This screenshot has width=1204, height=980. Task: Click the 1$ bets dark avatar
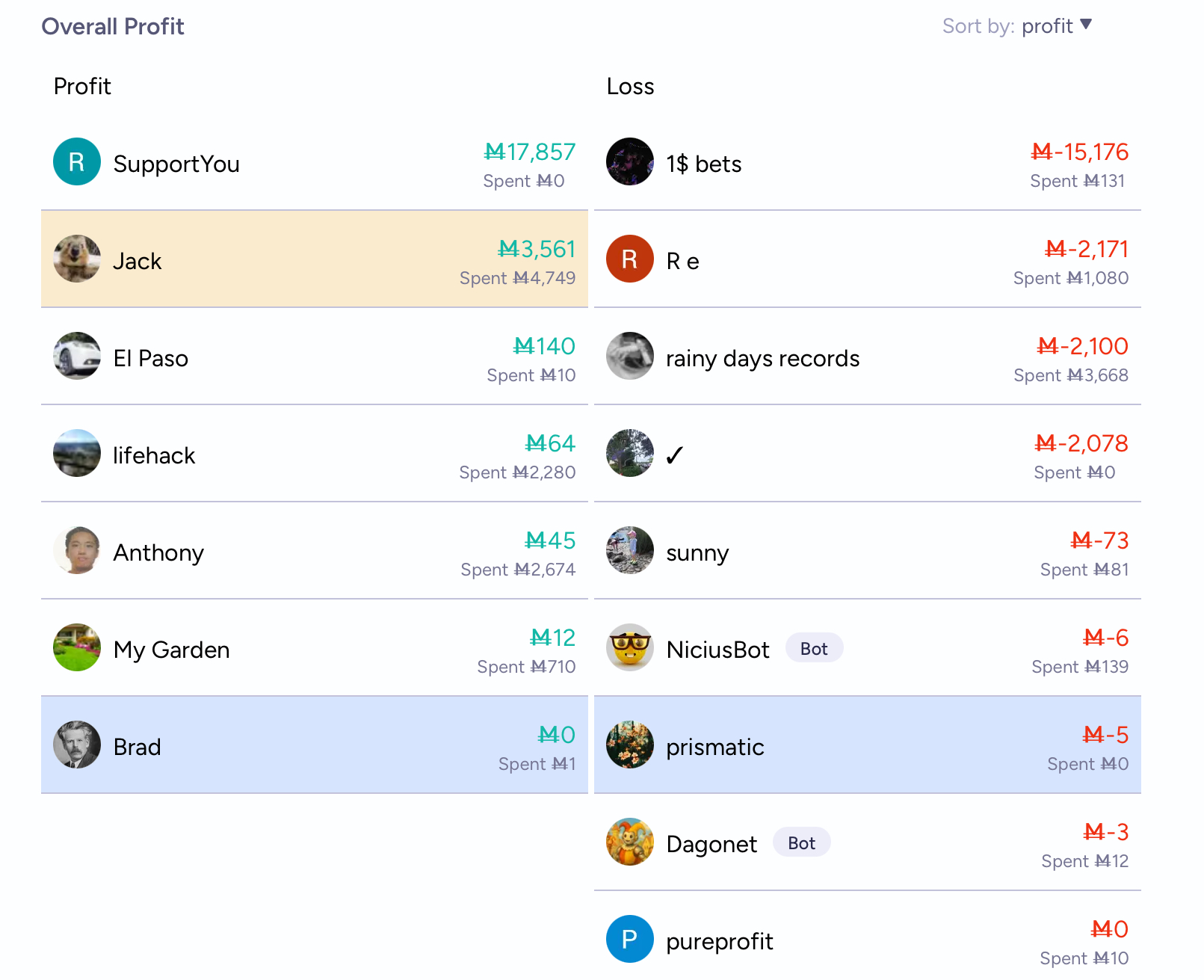[x=630, y=161]
